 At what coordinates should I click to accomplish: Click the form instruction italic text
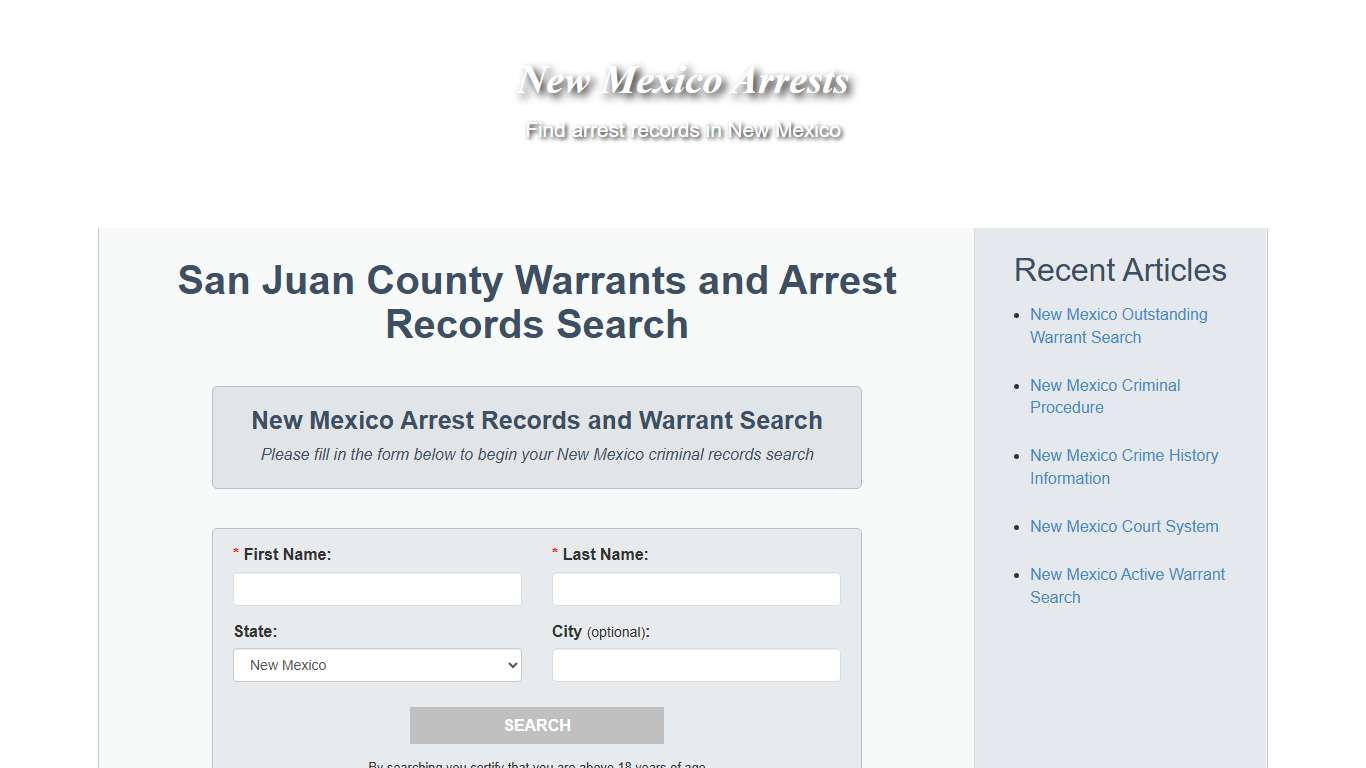point(537,454)
